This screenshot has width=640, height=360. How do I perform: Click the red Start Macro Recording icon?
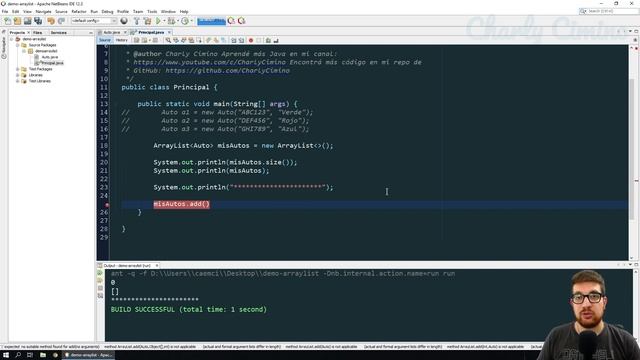251,40
